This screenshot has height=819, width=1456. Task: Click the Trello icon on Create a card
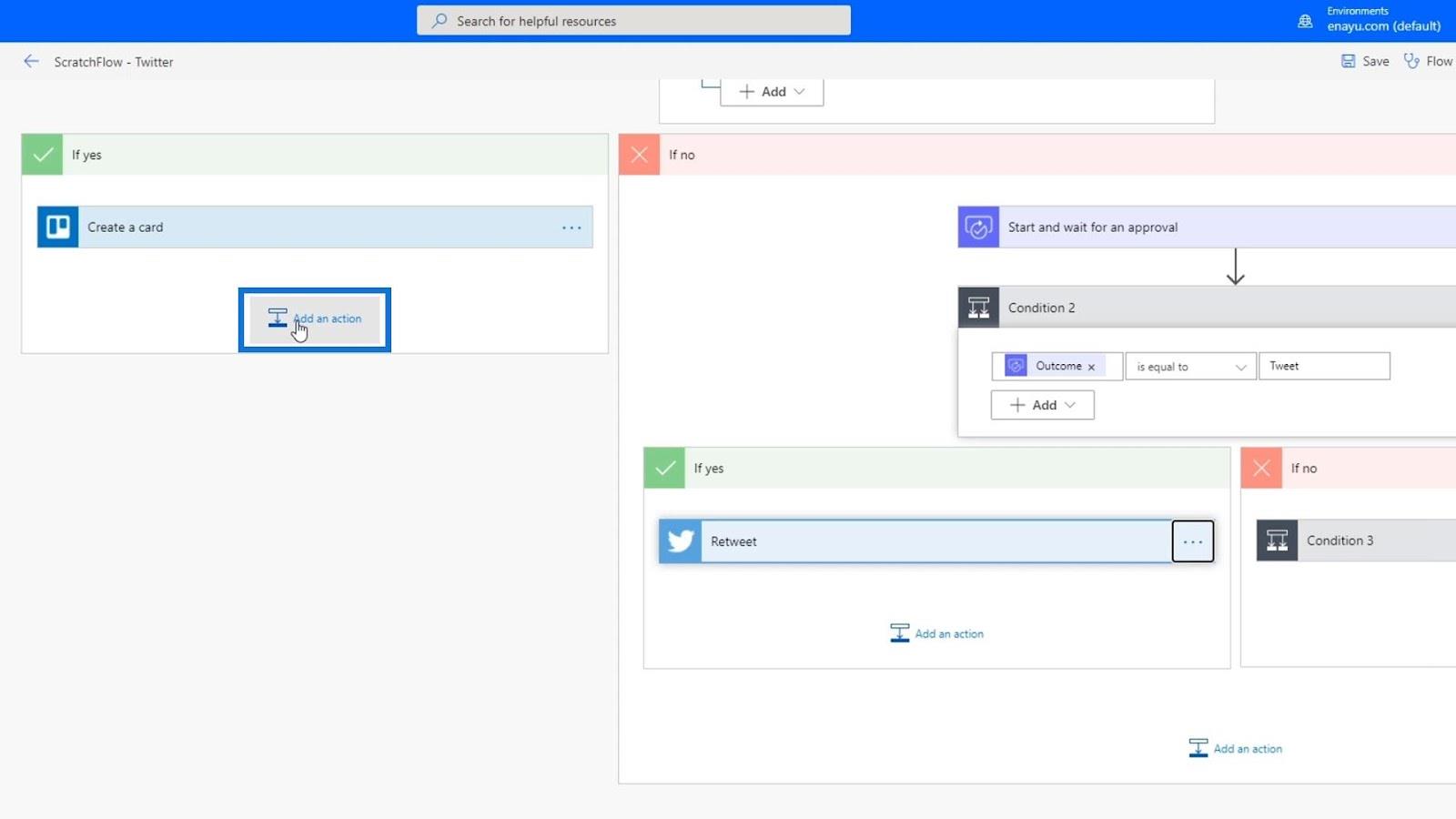coord(57,227)
